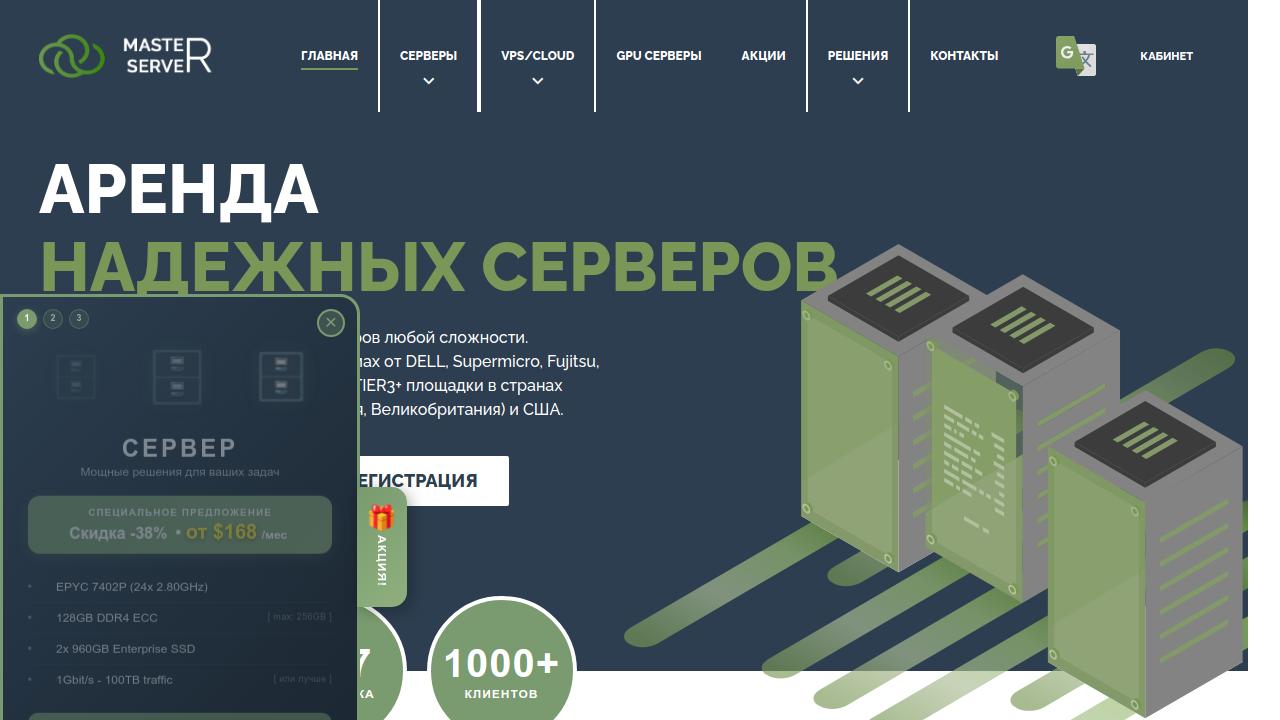The width and height of the screenshot is (1280, 720).
Task: Click the [ max: 256GB ] note
Action: coord(300,617)
